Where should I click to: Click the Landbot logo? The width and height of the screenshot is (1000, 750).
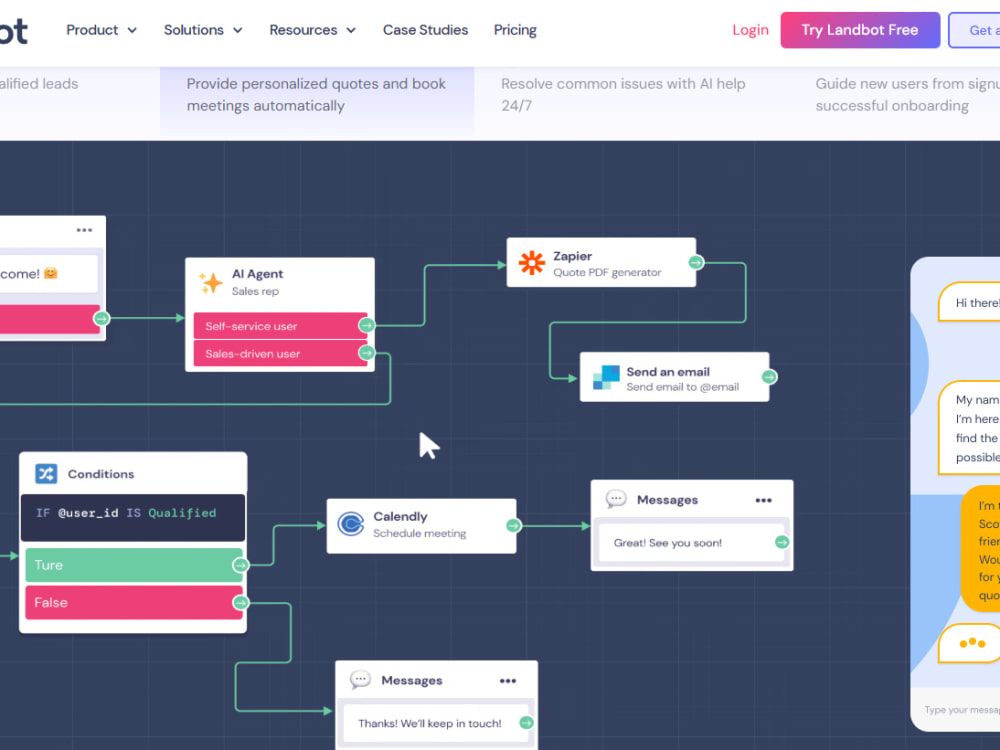click(13, 31)
